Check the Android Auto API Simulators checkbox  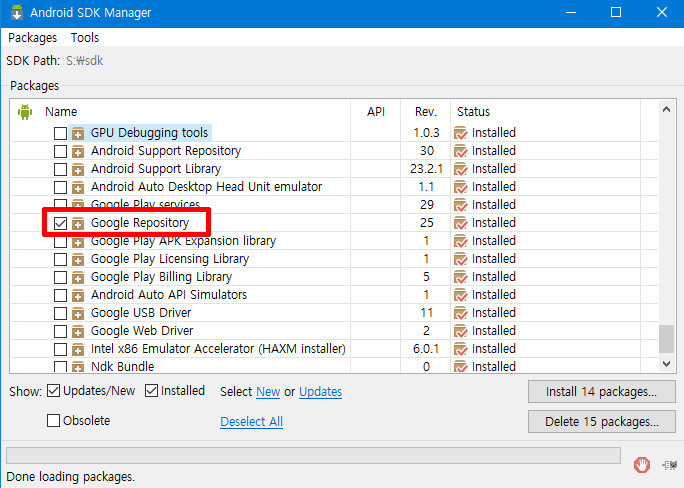click(x=60, y=296)
